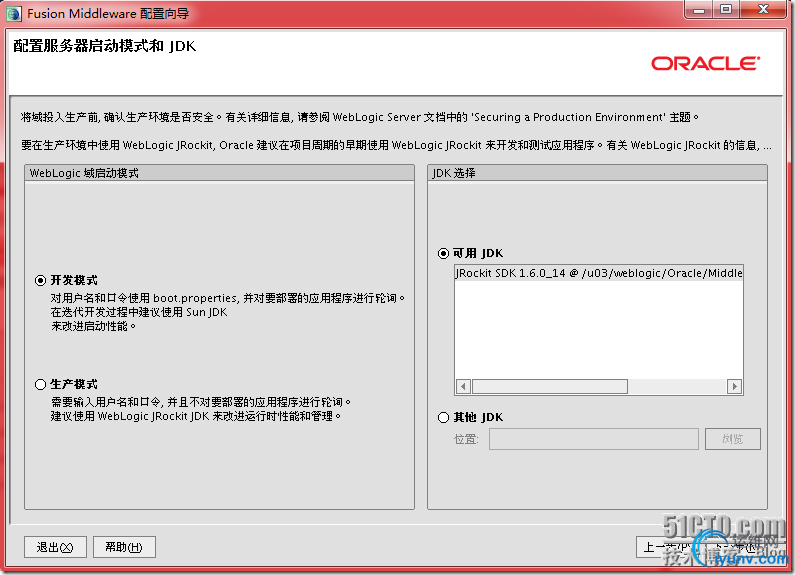Select the 生产模式 radio button
This screenshot has height=575, width=795.
(x=41, y=384)
